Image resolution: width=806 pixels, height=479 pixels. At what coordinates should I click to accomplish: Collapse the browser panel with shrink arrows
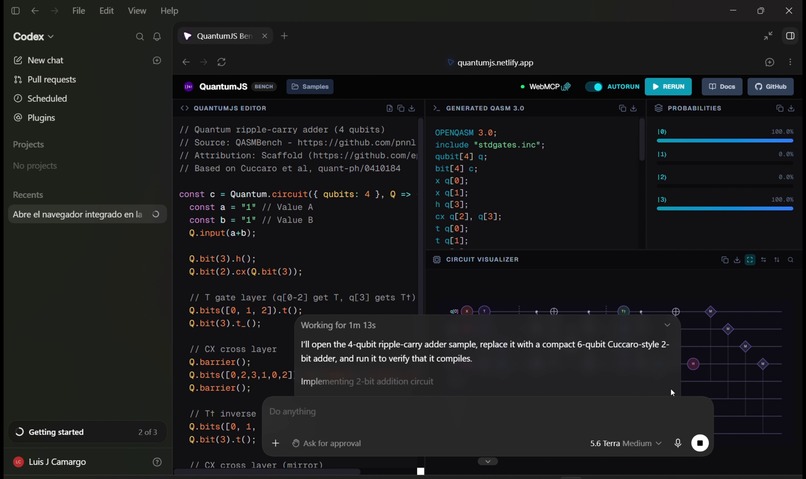tap(768, 36)
